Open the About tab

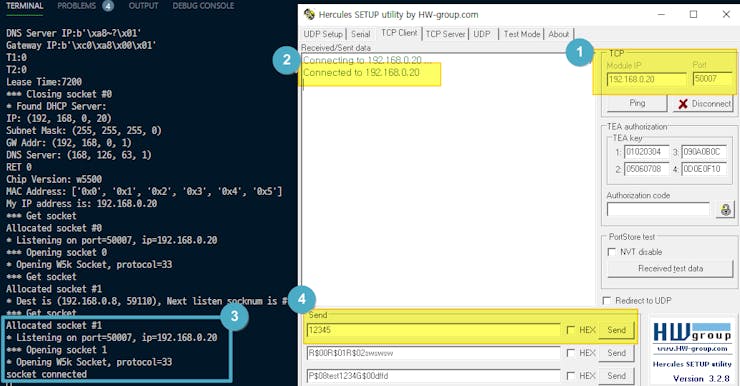pos(558,34)
